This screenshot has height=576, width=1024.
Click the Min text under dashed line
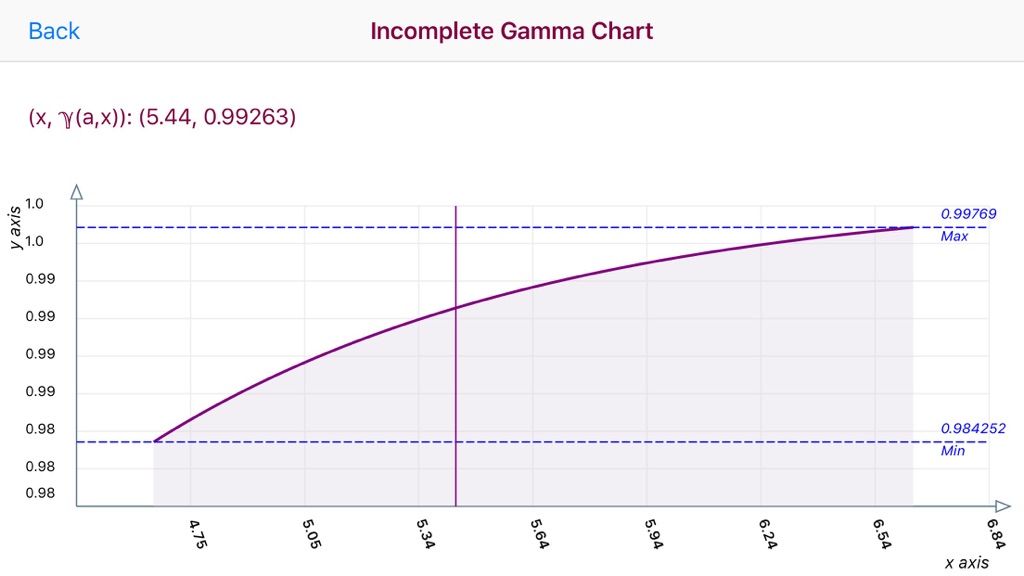[x=952, y=451]
